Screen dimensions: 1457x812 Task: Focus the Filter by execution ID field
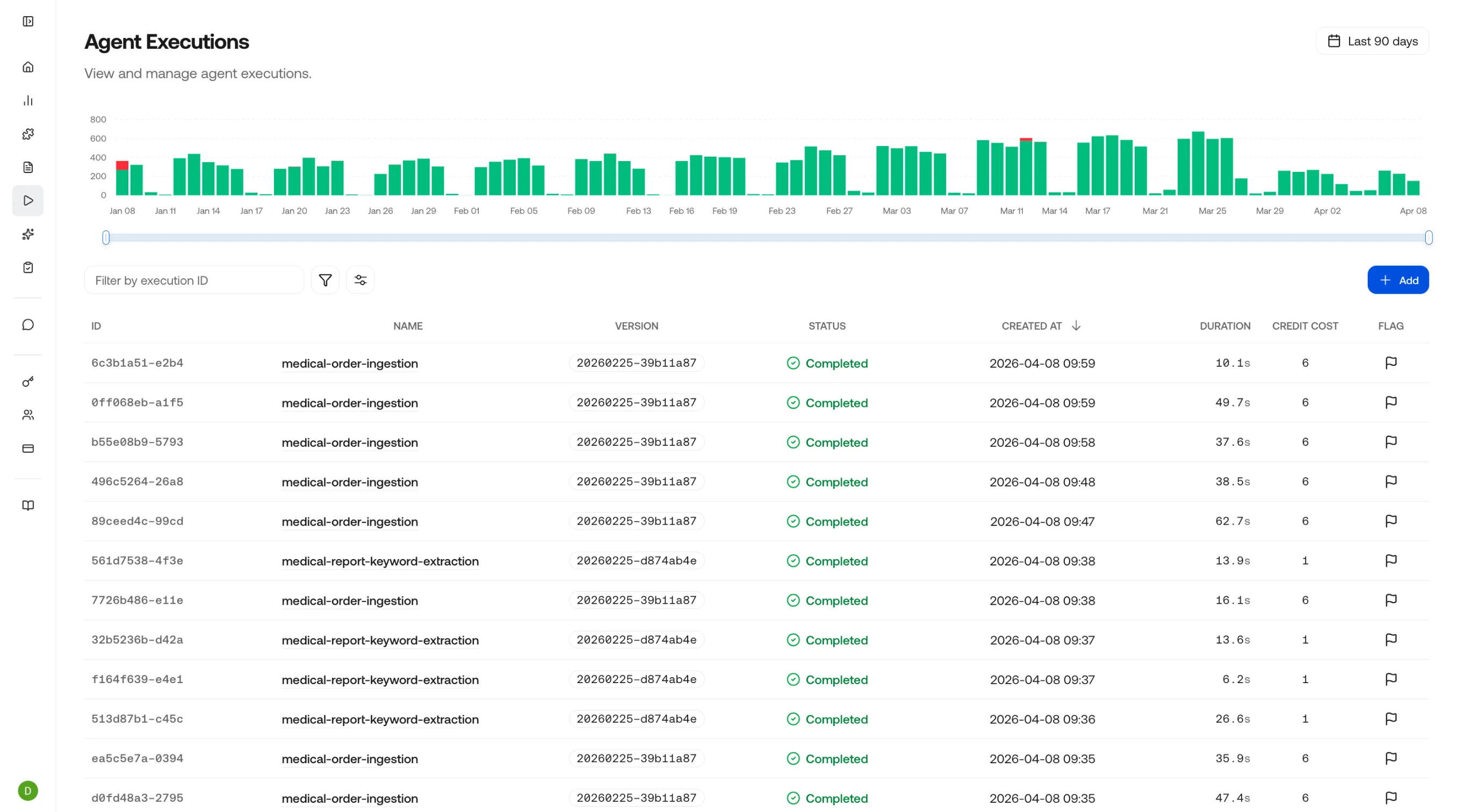194,280
